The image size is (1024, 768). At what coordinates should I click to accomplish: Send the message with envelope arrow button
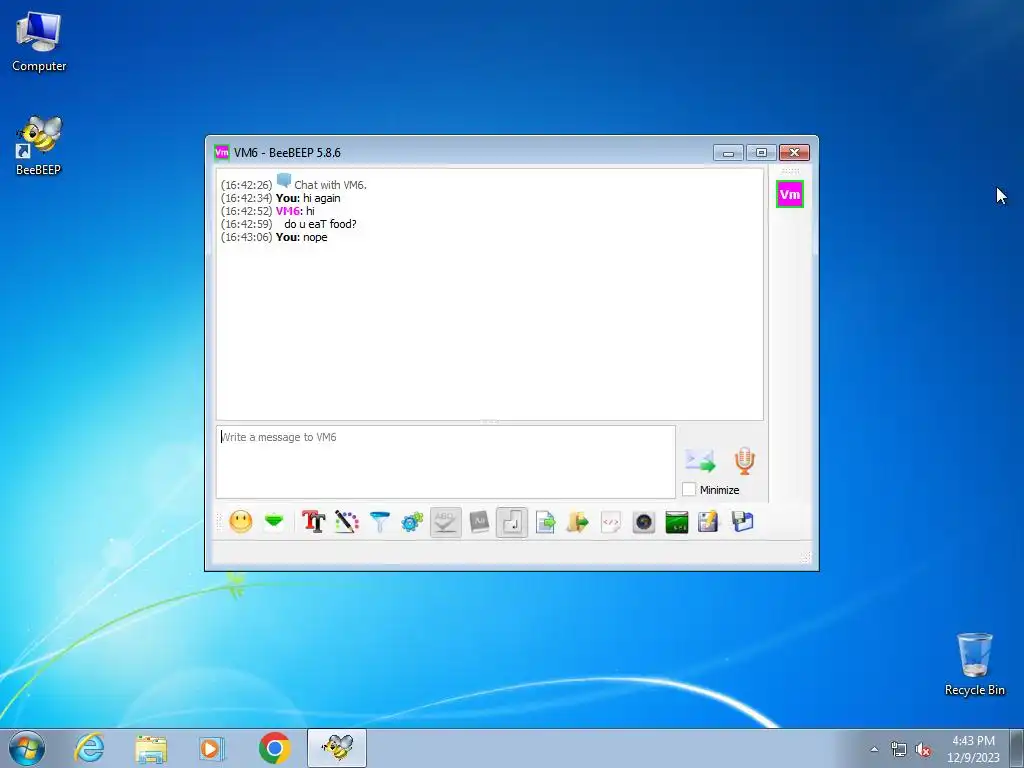(701, 460)
